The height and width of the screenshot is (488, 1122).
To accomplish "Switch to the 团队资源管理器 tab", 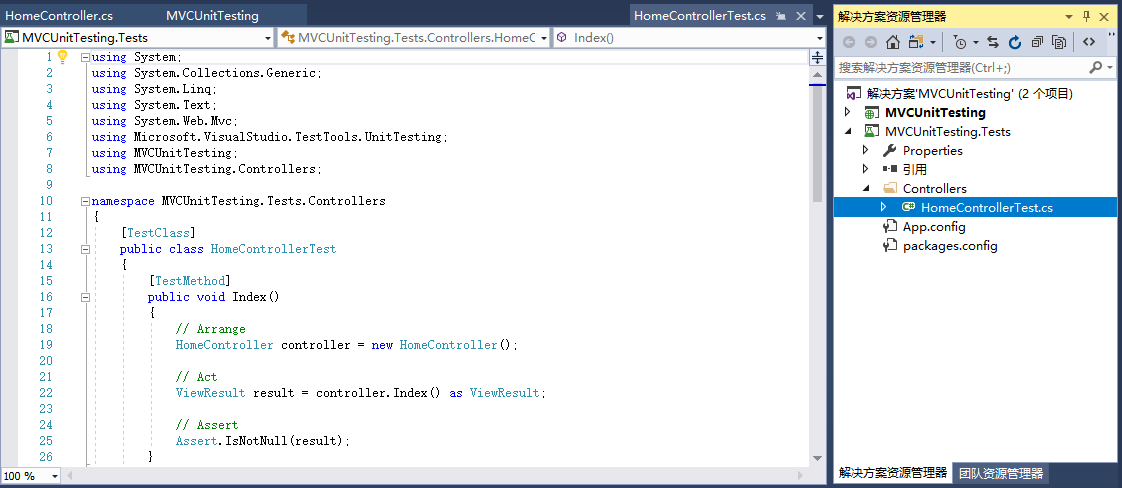I will click(1000, 473).
